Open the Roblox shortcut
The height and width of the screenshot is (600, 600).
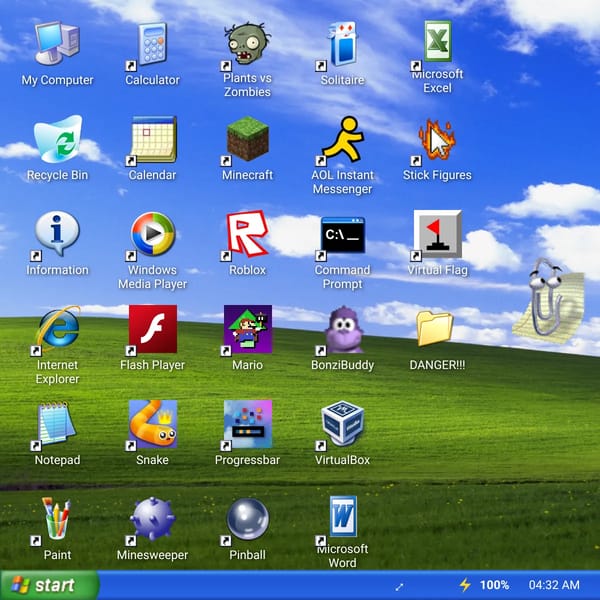coord(248,233)
